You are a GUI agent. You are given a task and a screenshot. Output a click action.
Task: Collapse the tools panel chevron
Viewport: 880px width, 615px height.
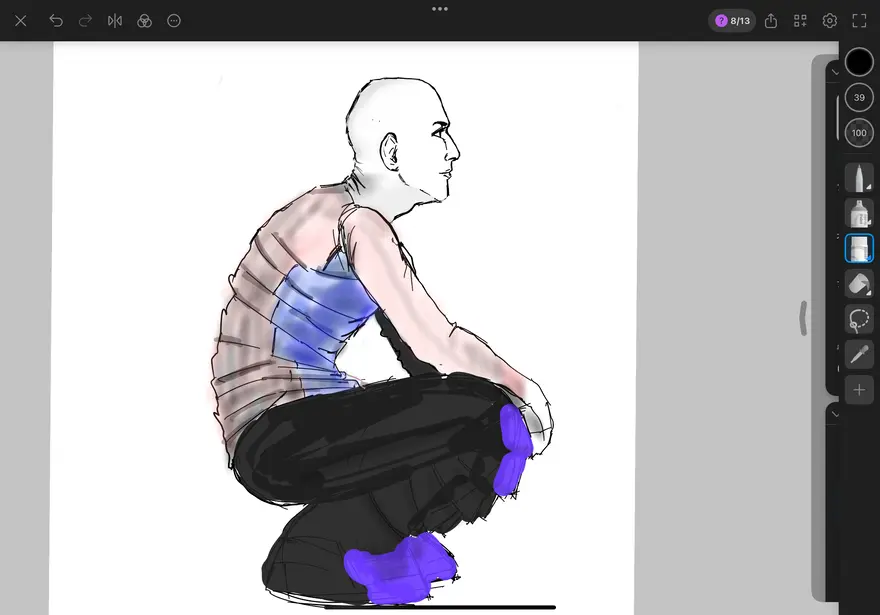pyautogui.click(x=835, y=72)
